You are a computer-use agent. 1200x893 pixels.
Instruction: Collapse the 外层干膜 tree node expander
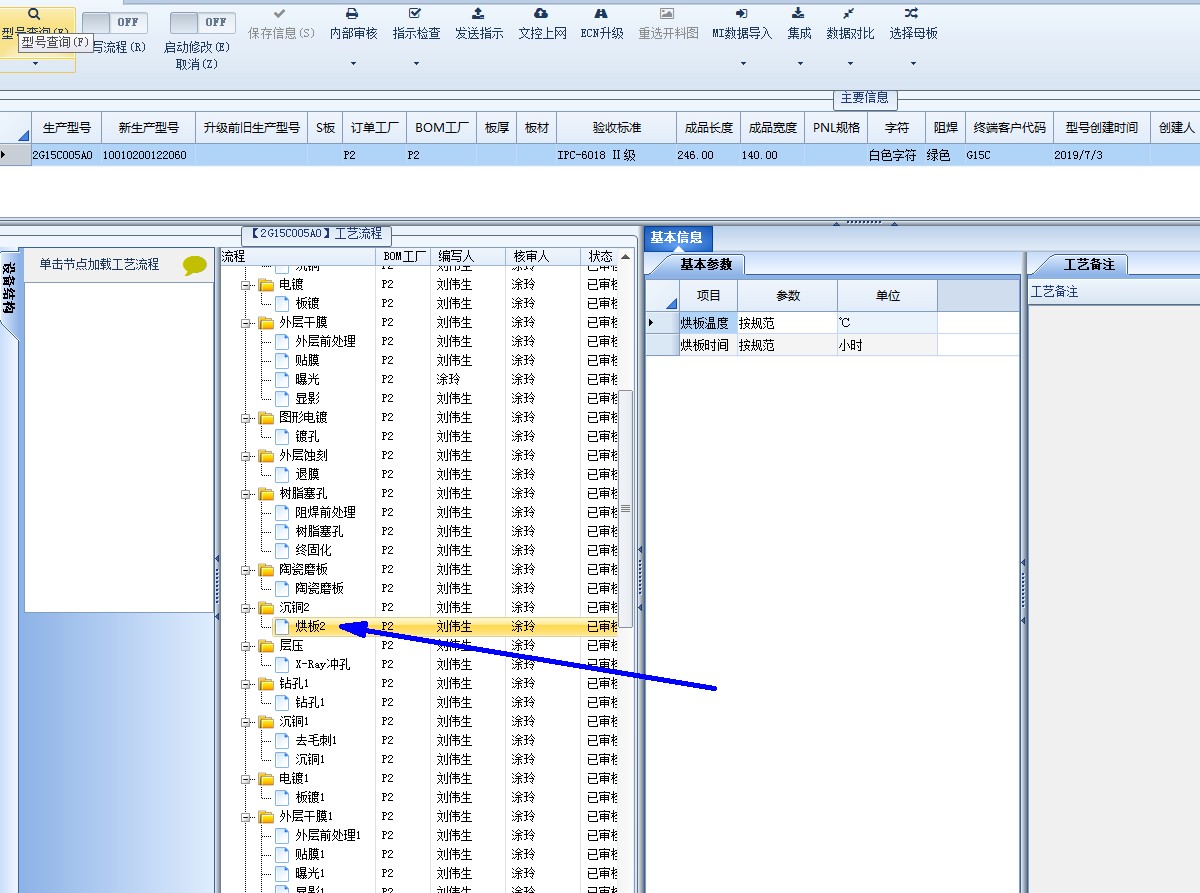[246, 323]
